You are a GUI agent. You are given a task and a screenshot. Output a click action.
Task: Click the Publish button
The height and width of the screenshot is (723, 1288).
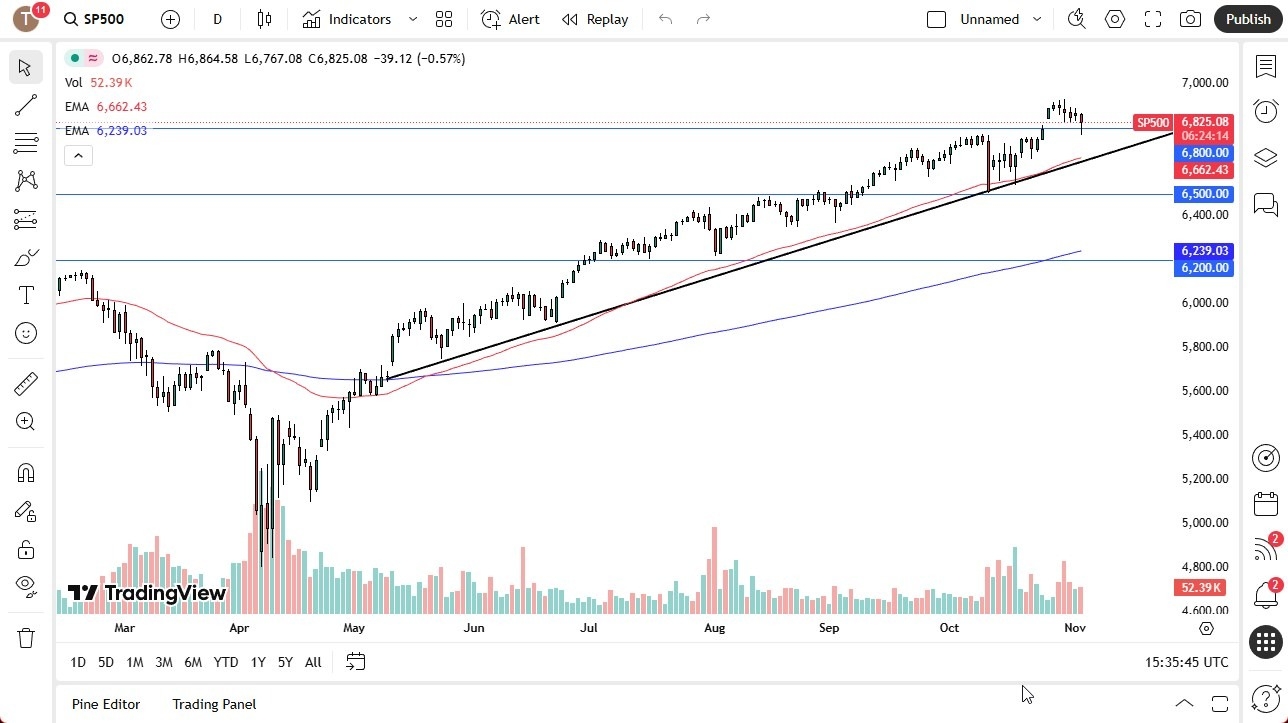pyautogui.click(x=1247, y=18)
